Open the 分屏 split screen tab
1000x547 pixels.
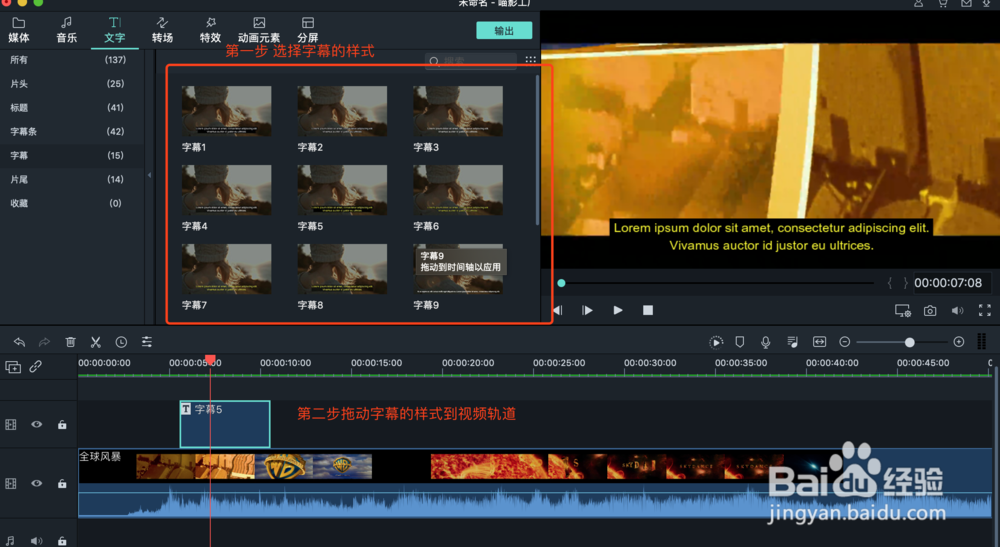click(307, 30)
